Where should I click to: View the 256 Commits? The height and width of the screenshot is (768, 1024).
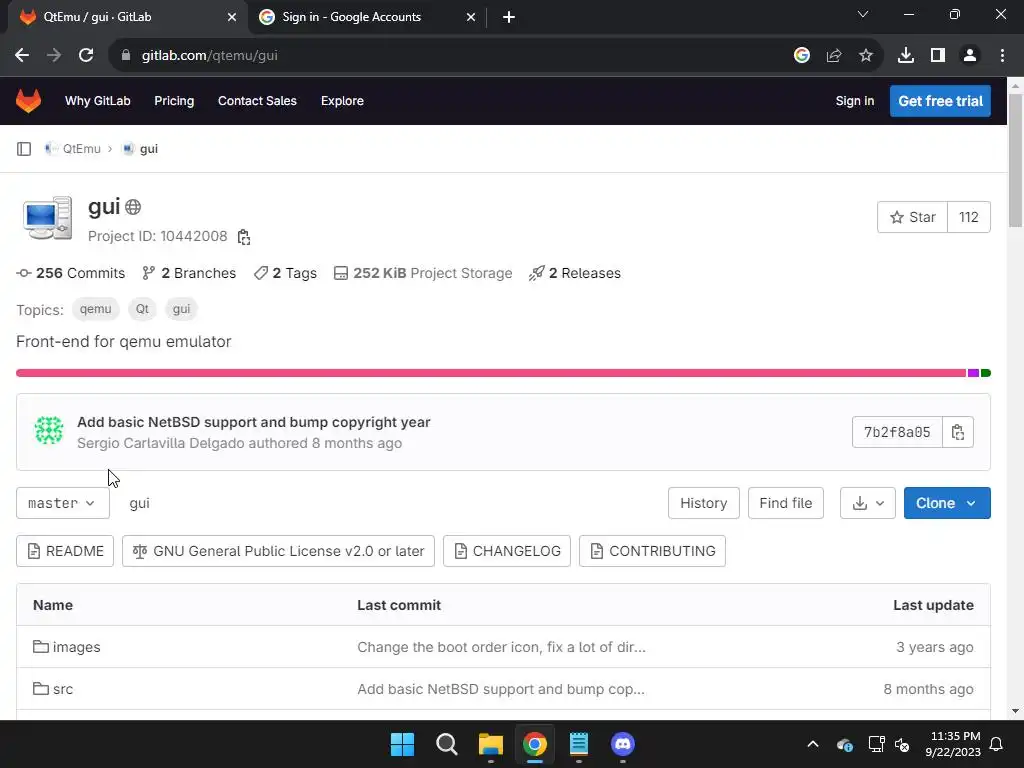point(71,273)
